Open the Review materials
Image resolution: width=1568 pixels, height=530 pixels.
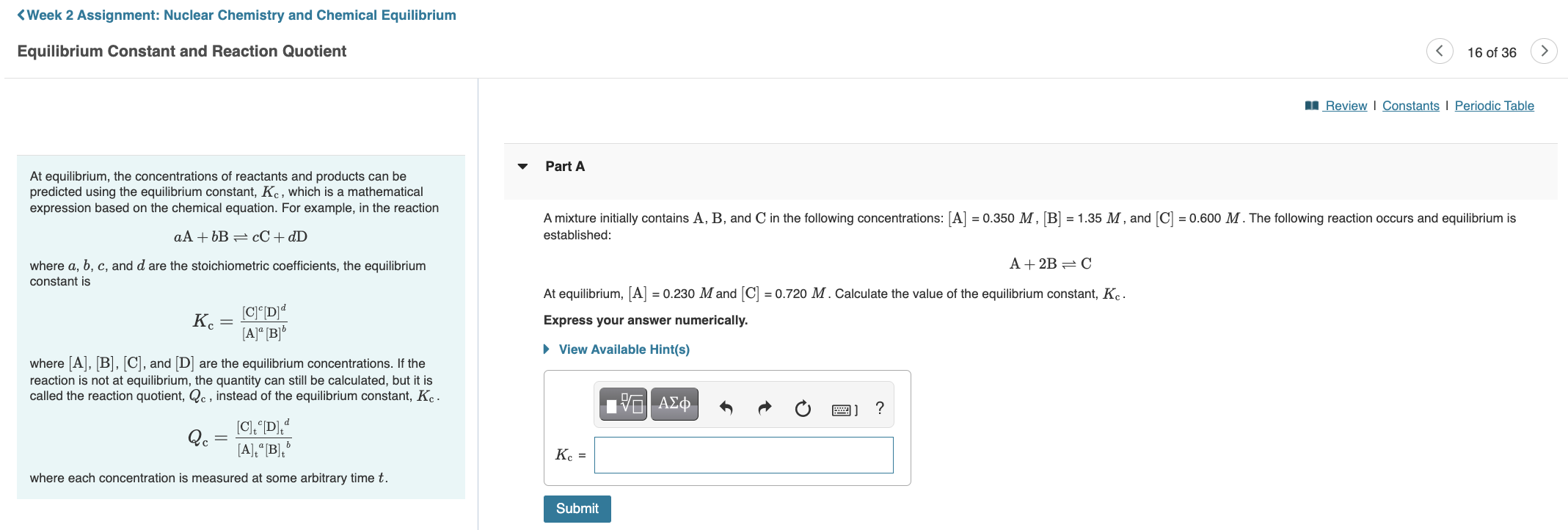click(x=1345, y=105)
